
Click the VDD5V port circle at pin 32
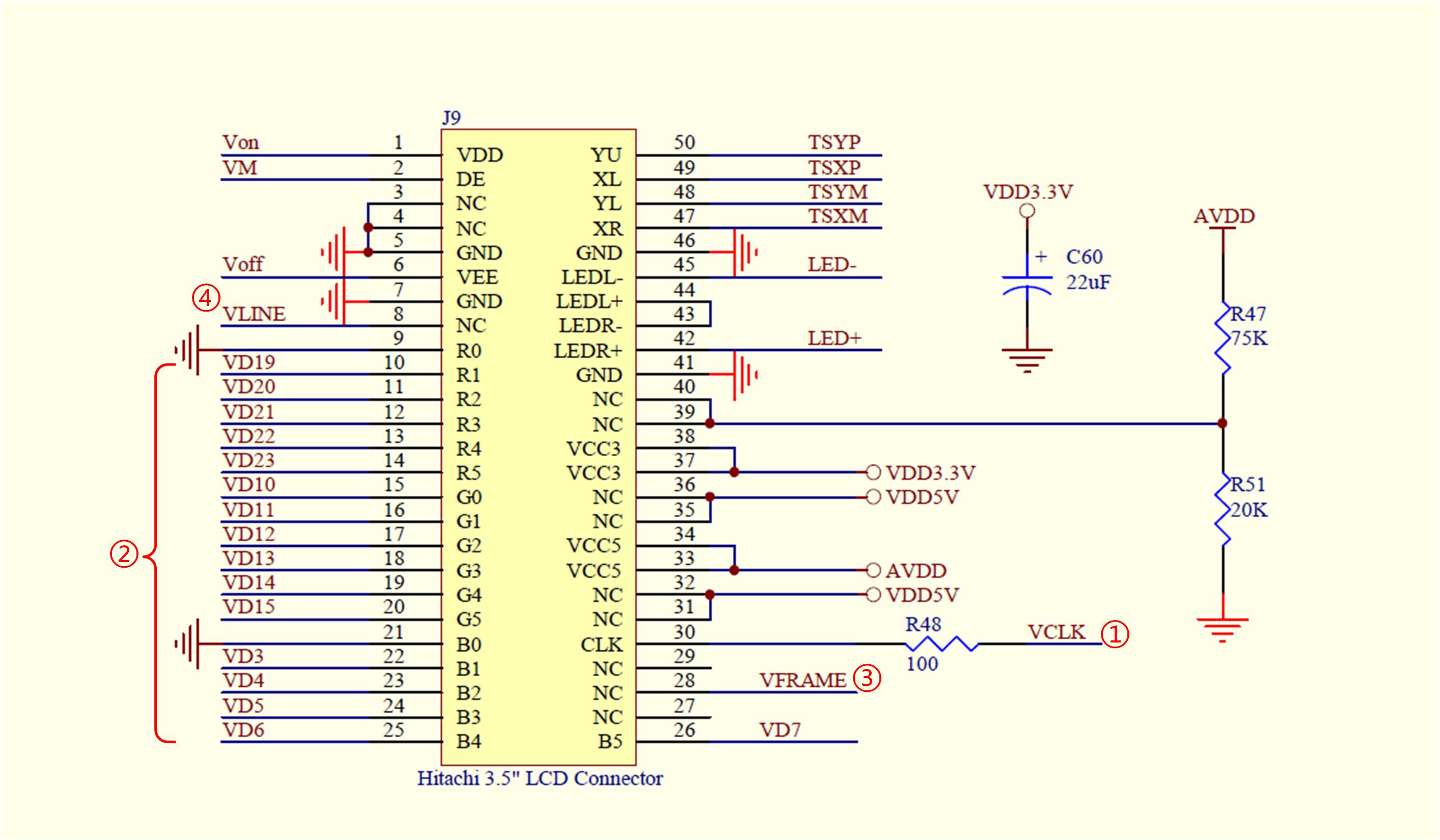pos(873,595)
